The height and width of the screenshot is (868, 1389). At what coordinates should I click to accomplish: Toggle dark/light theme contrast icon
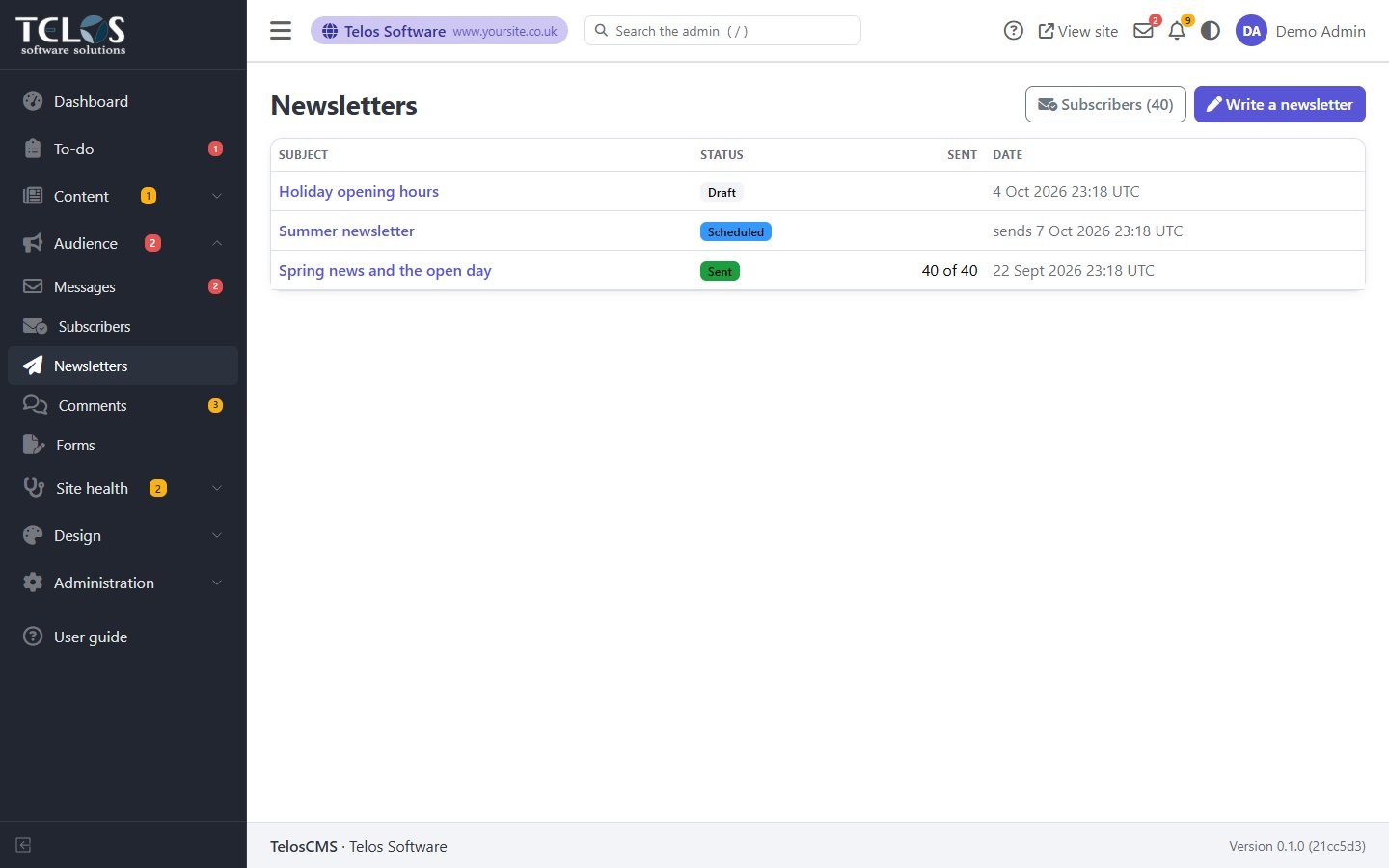1211,31
